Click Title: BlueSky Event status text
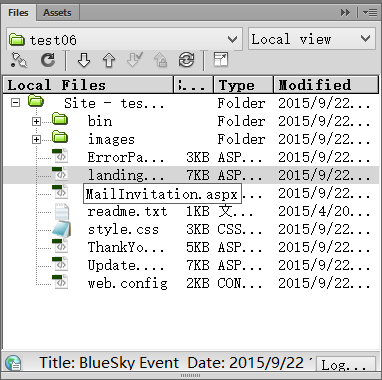382x380 pixels. click(109, 363)
